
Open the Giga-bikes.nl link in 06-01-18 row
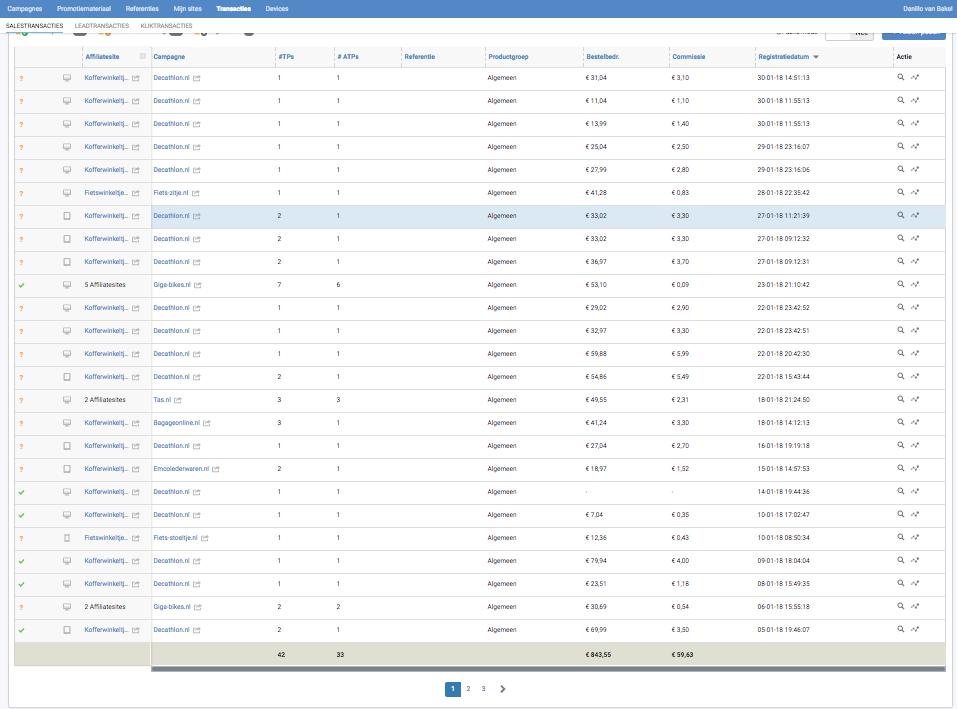coord(172,606)
